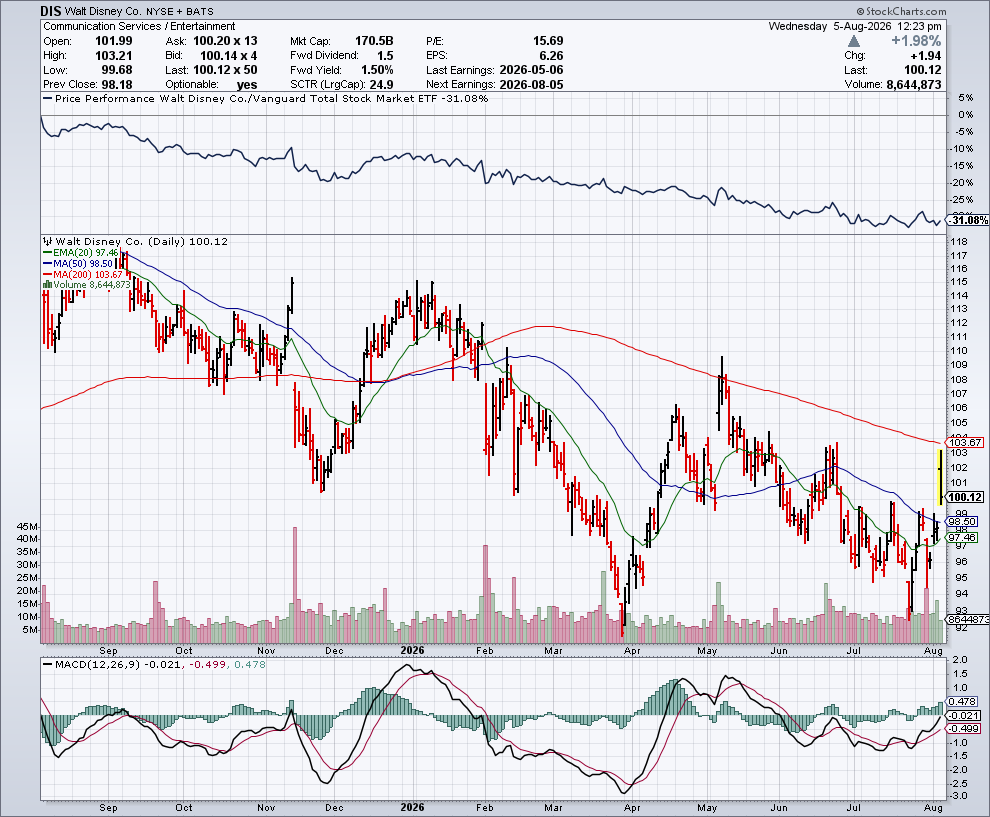Click the blue 98.50 price-axis tag
Screen dimensions: 990x817
[963, 522]
